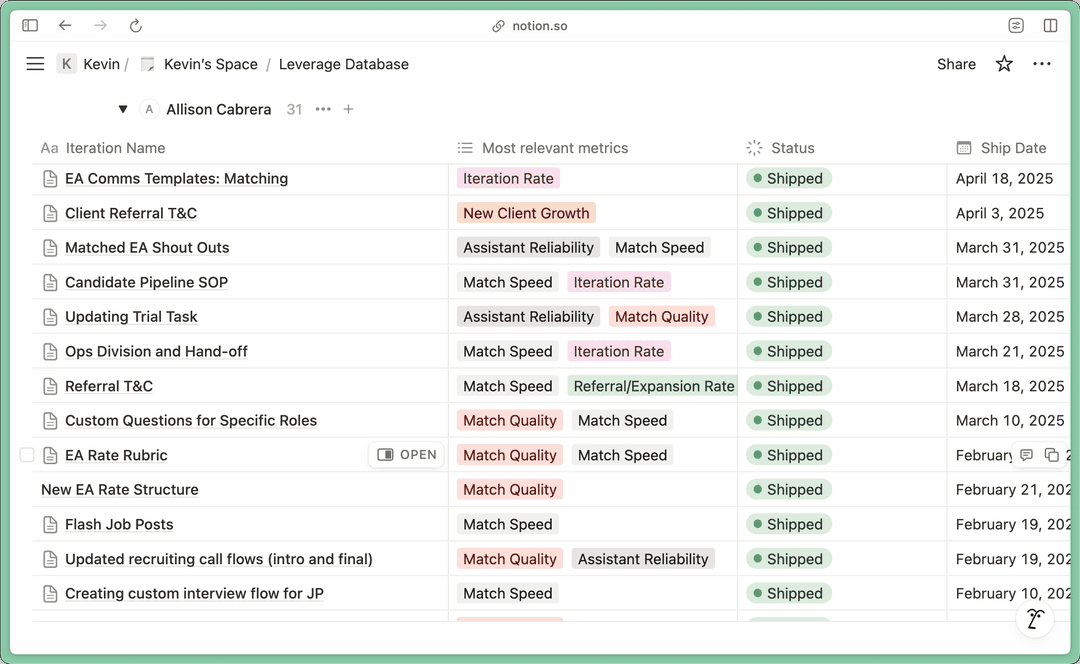Open EA Rate Rubric in side peek
Screen dimensions: 1080x664
coord(407,455)
